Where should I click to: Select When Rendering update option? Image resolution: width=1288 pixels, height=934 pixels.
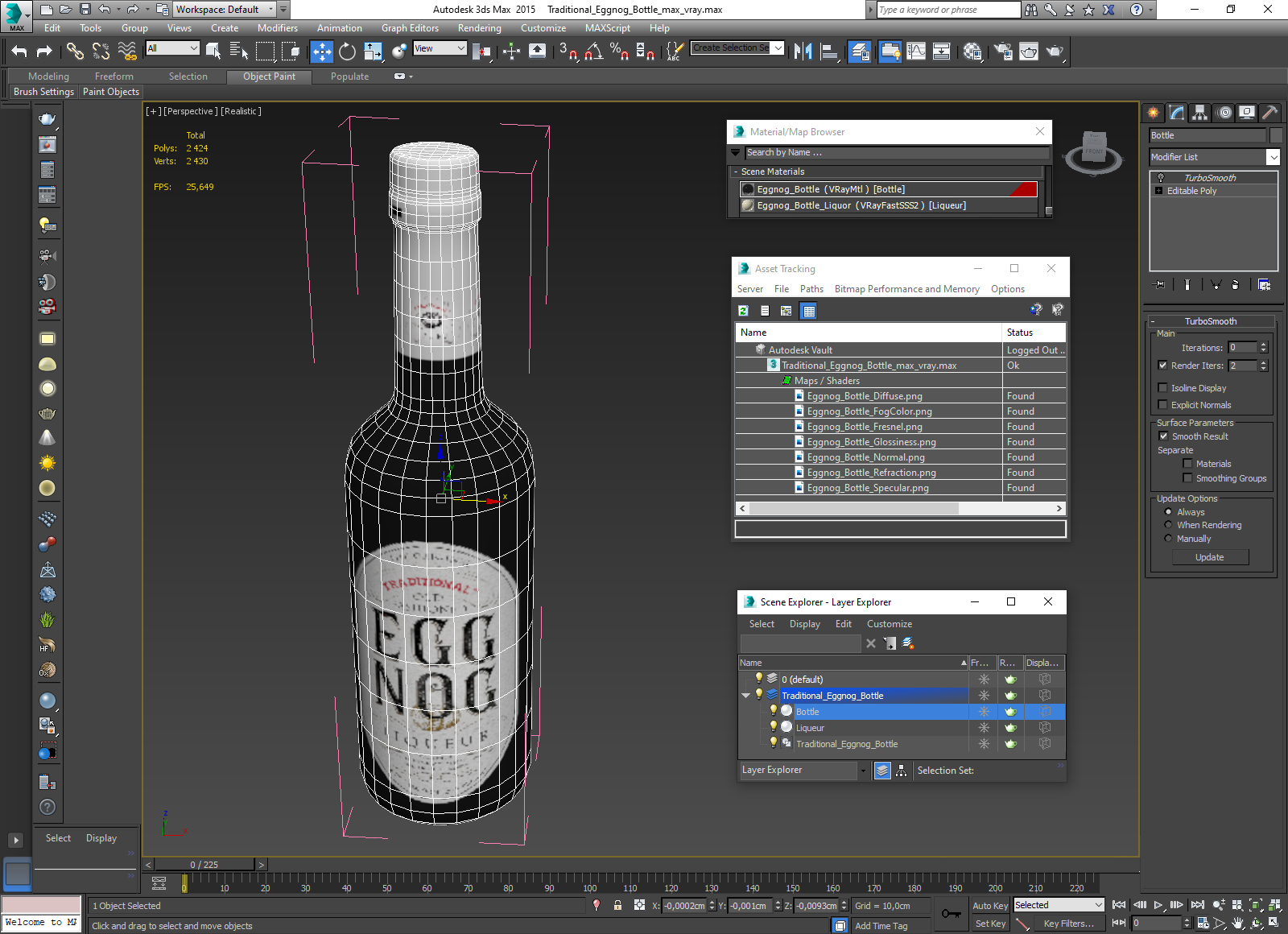(1168, 525)
